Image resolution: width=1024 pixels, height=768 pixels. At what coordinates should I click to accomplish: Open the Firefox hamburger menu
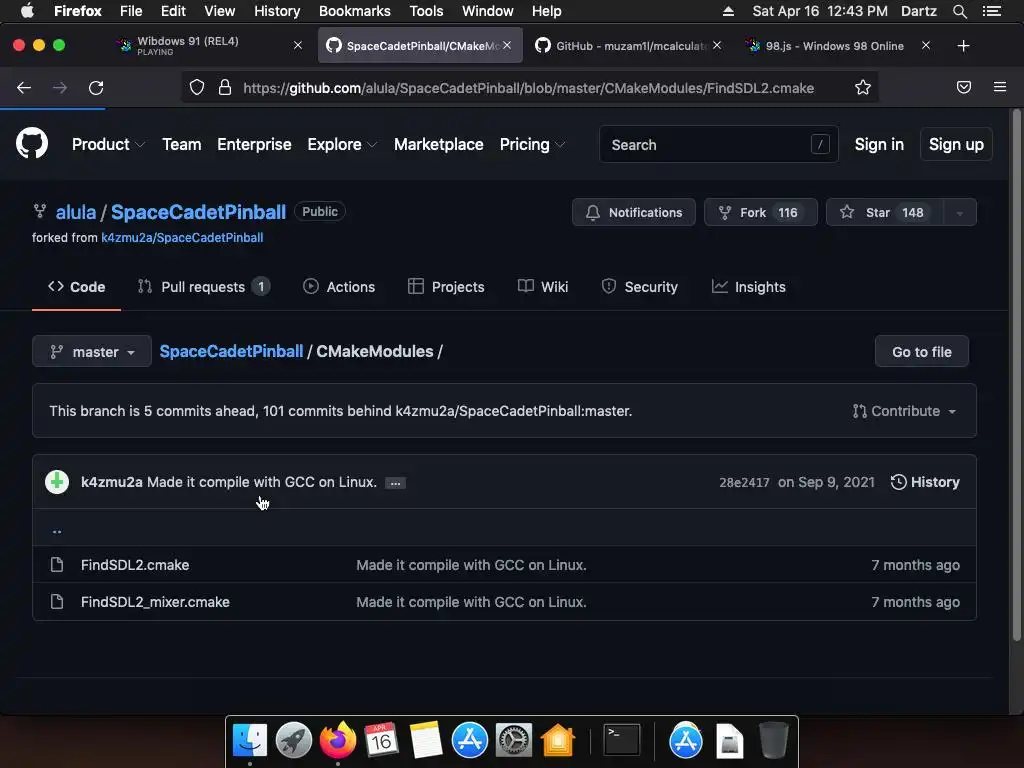pyautogui.click(x=1000, y=87)
